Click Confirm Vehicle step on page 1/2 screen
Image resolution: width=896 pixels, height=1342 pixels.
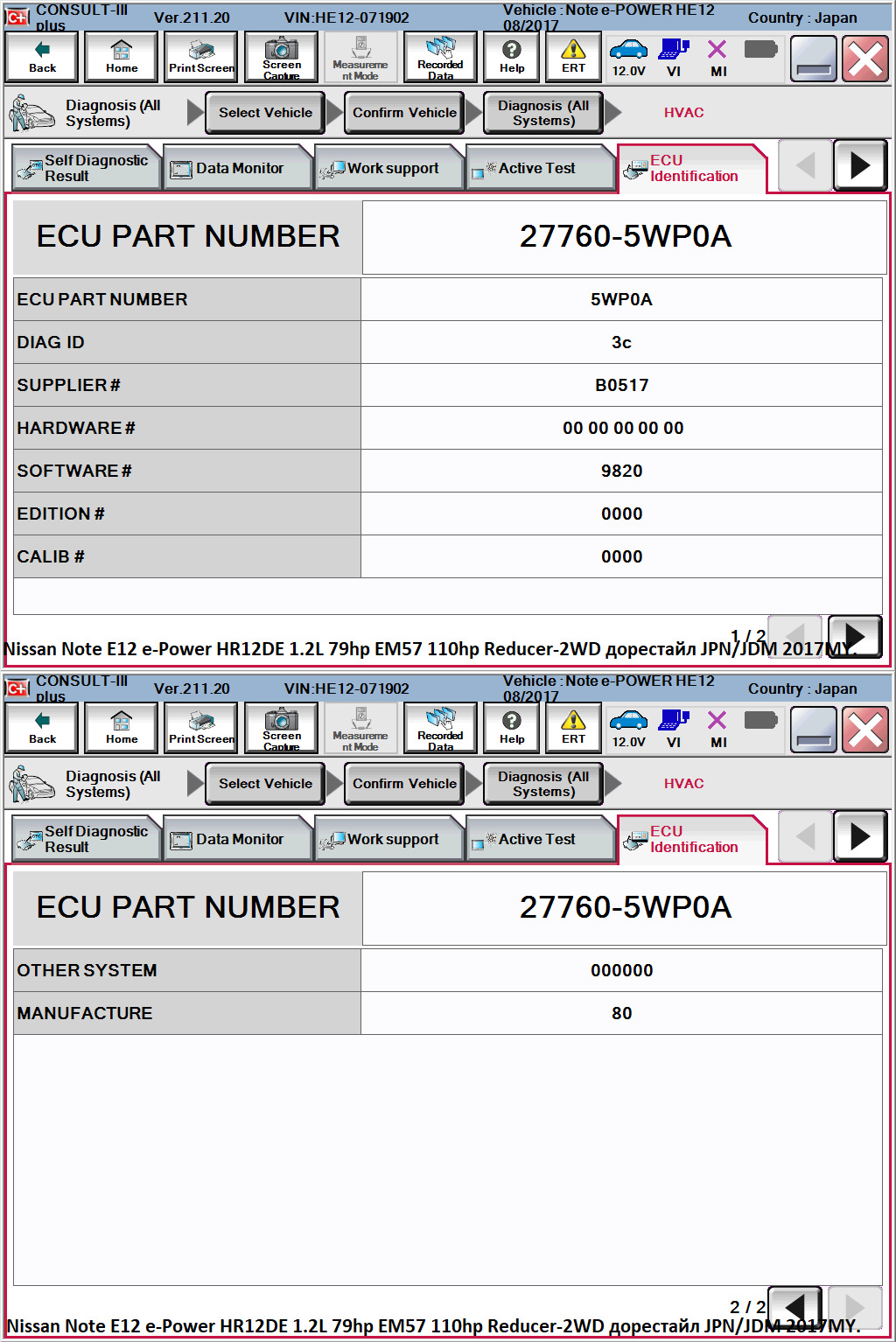tap(404, 113)
